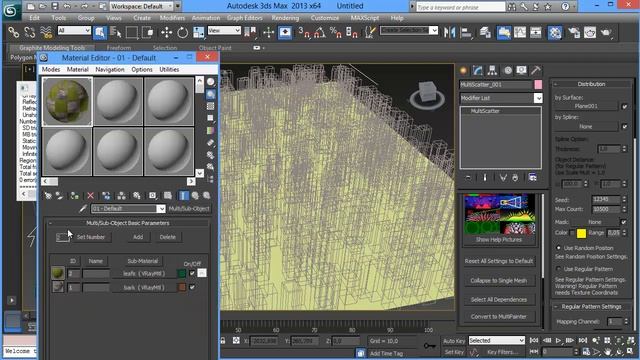Toggle the Set Key button
The image size is (640, 360).
point(454,352)
